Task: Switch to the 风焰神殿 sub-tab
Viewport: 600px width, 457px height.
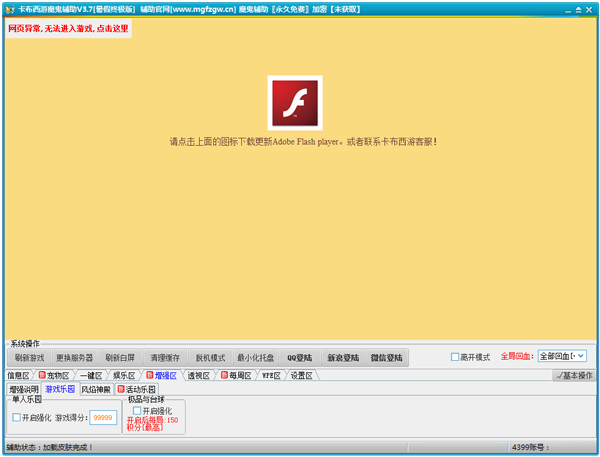Action: pyautogui.click(x=96, y=390)
